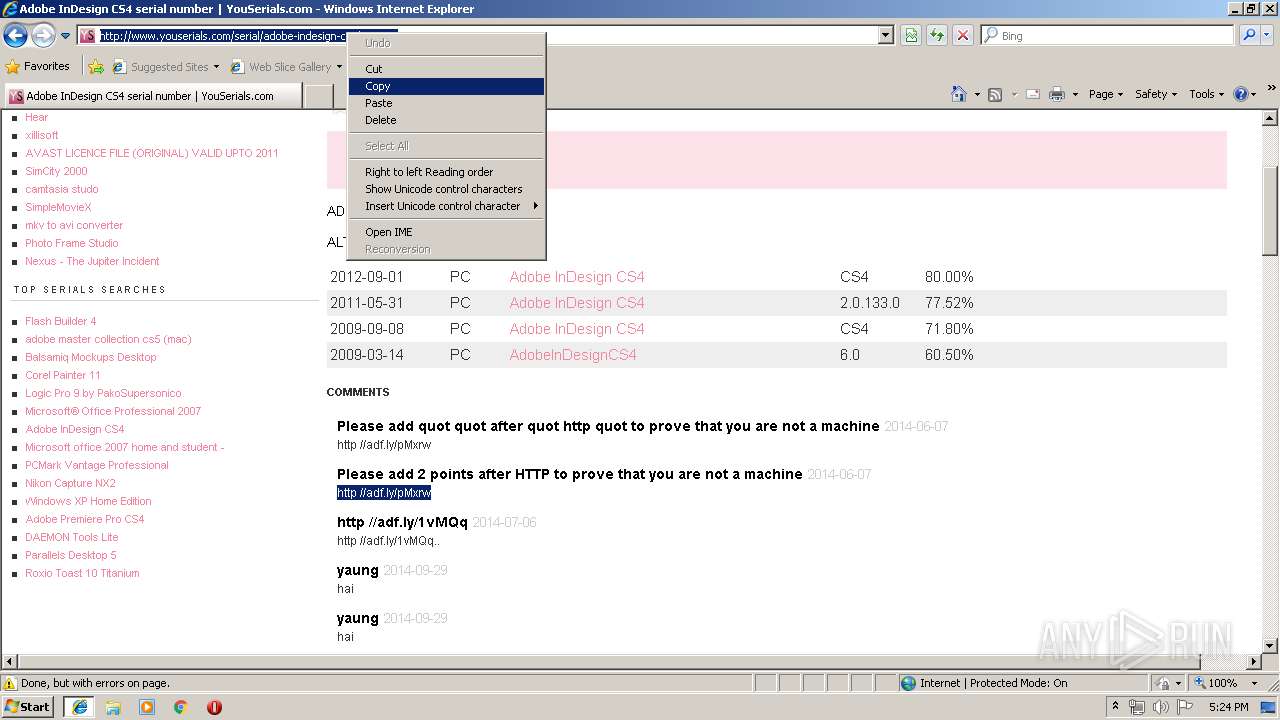
Task: Open the Safety menu
Action: coord(1156,94)
